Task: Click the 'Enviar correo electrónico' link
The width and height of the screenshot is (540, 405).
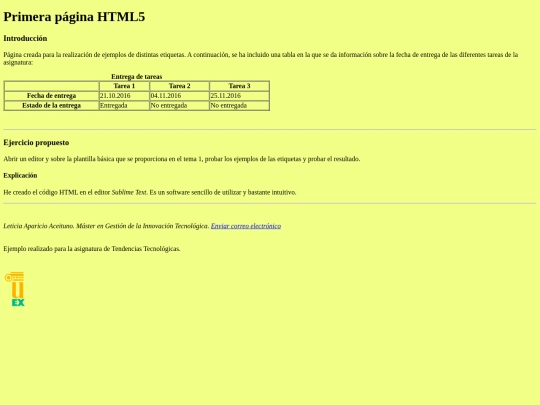Action: tap(246, 226)
